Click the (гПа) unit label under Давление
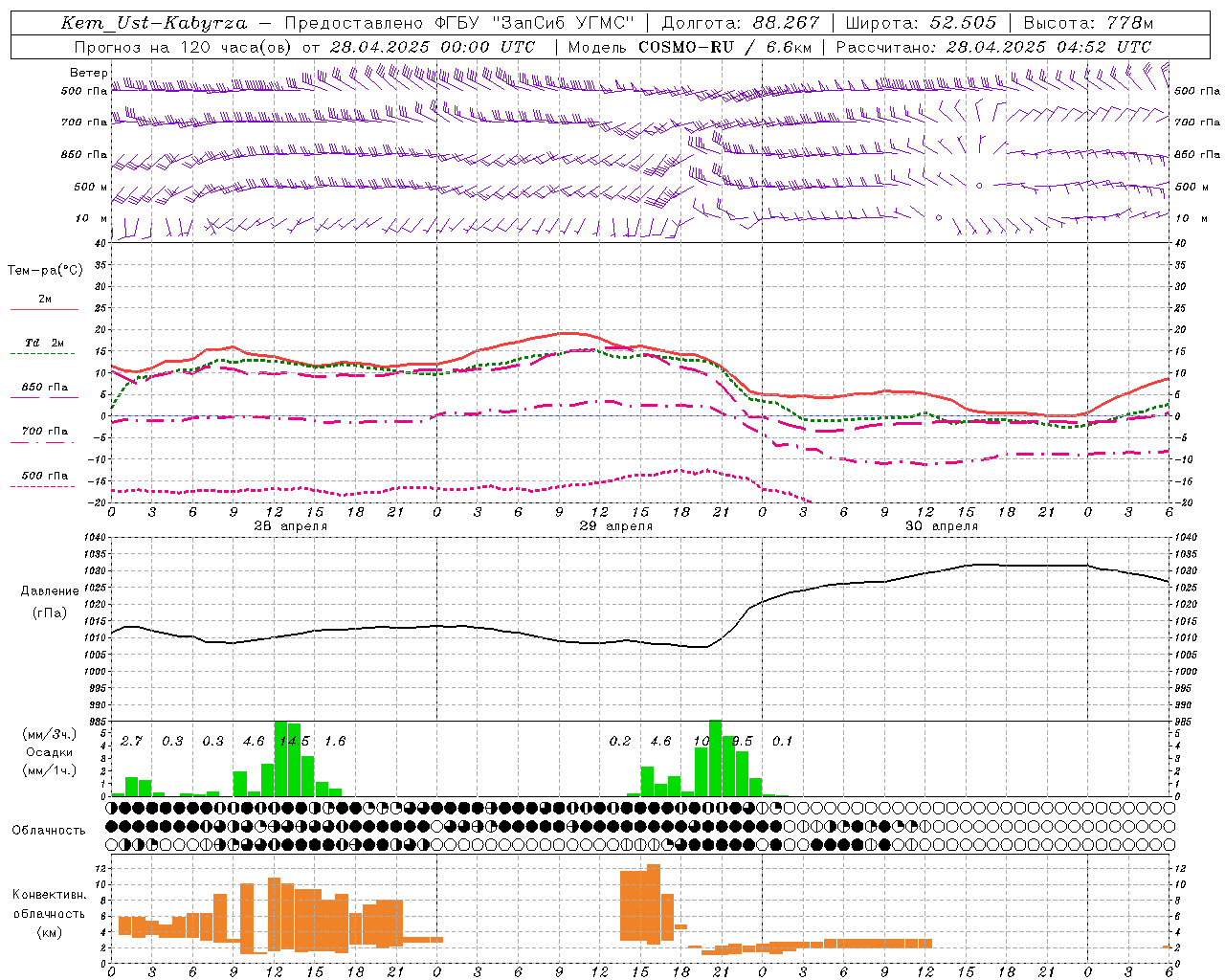1225x980 pixels. pyautogui.click(x=50, y=612)
